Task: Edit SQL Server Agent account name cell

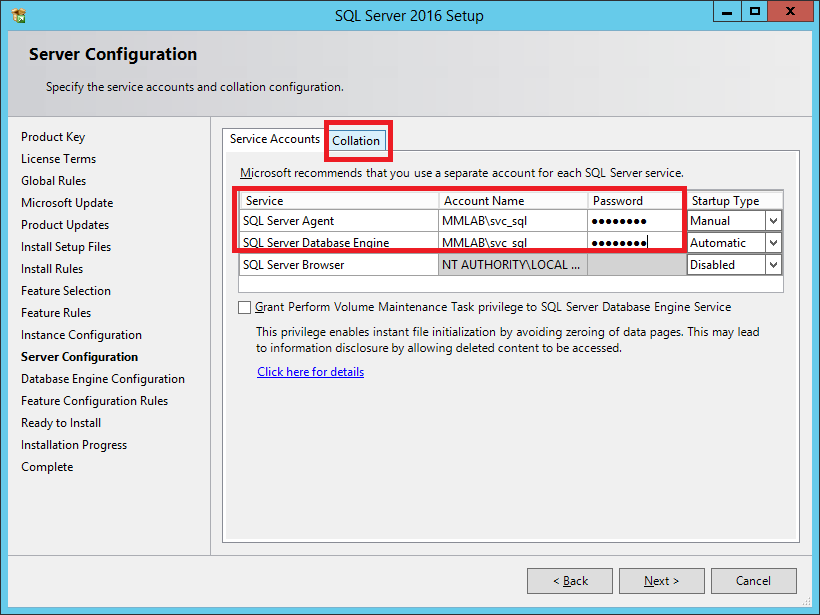Action: point(512,221)
